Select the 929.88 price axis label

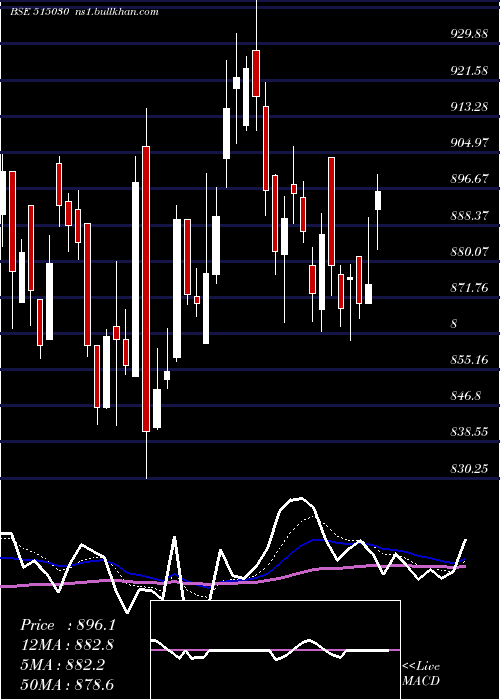tap(469, 34)
